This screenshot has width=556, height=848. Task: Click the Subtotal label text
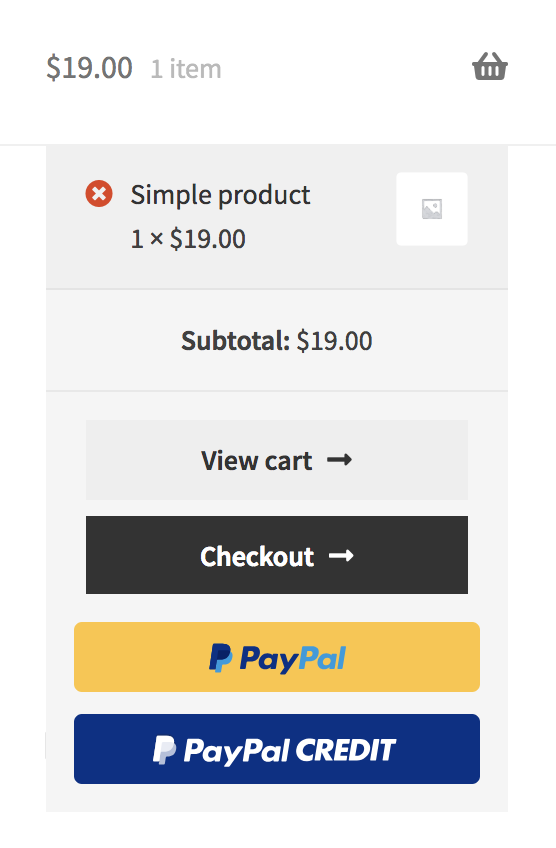click(x=235, y=341)
